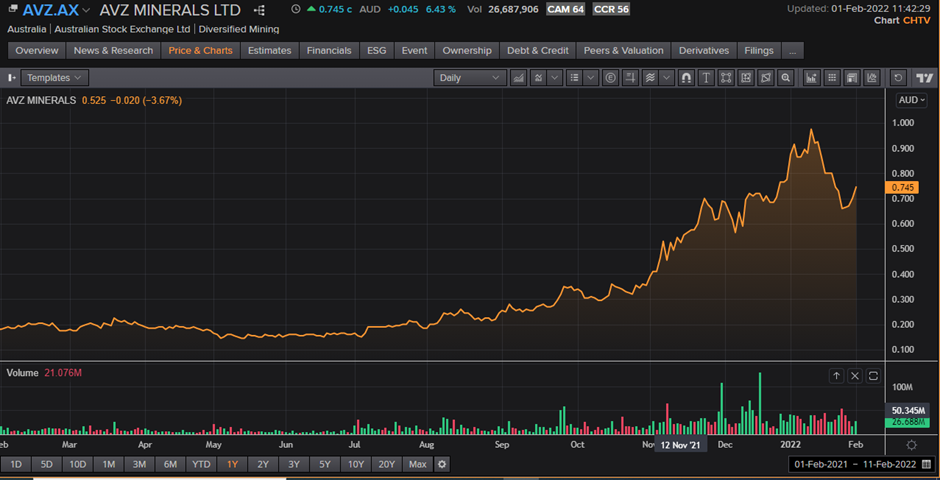Screen dimensions: 940x480
Task: Select the 10D time range
Action: click(77, 464)
